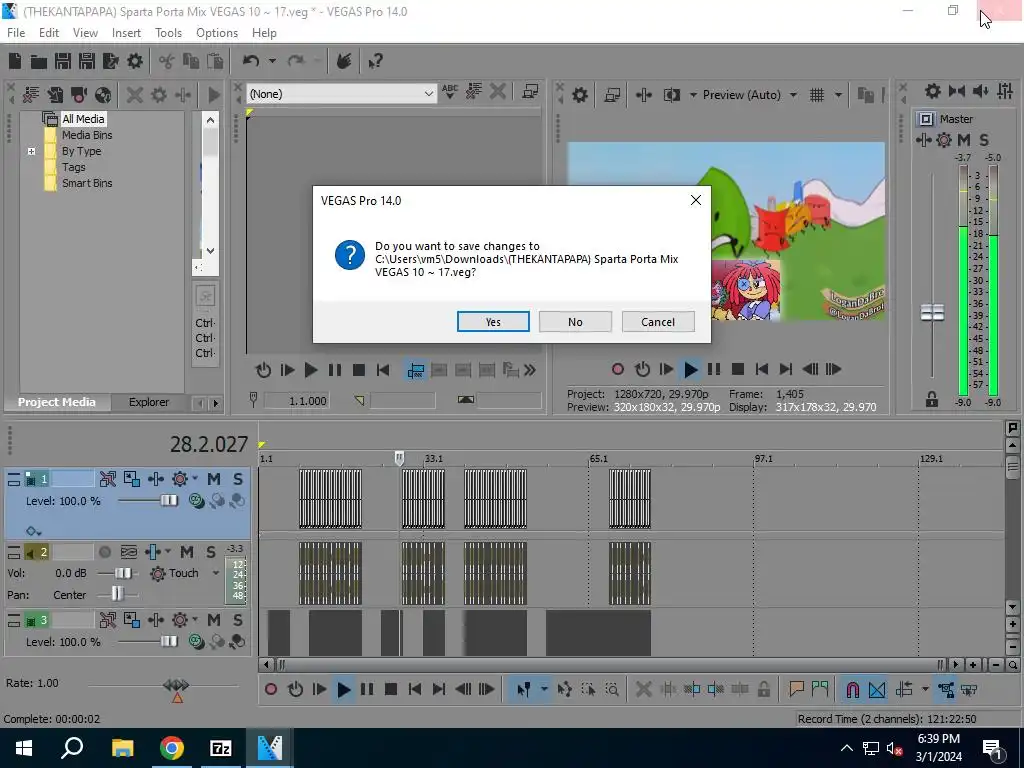Switch to the Project Media tab
The image size is (1024, 768).
pos(57,402)
